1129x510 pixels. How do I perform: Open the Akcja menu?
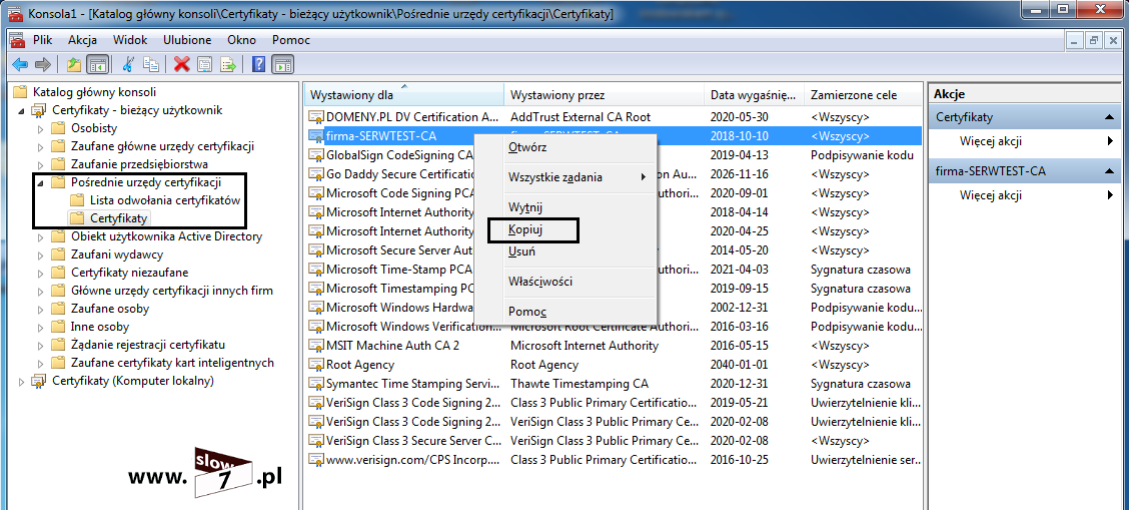[83, 40]
